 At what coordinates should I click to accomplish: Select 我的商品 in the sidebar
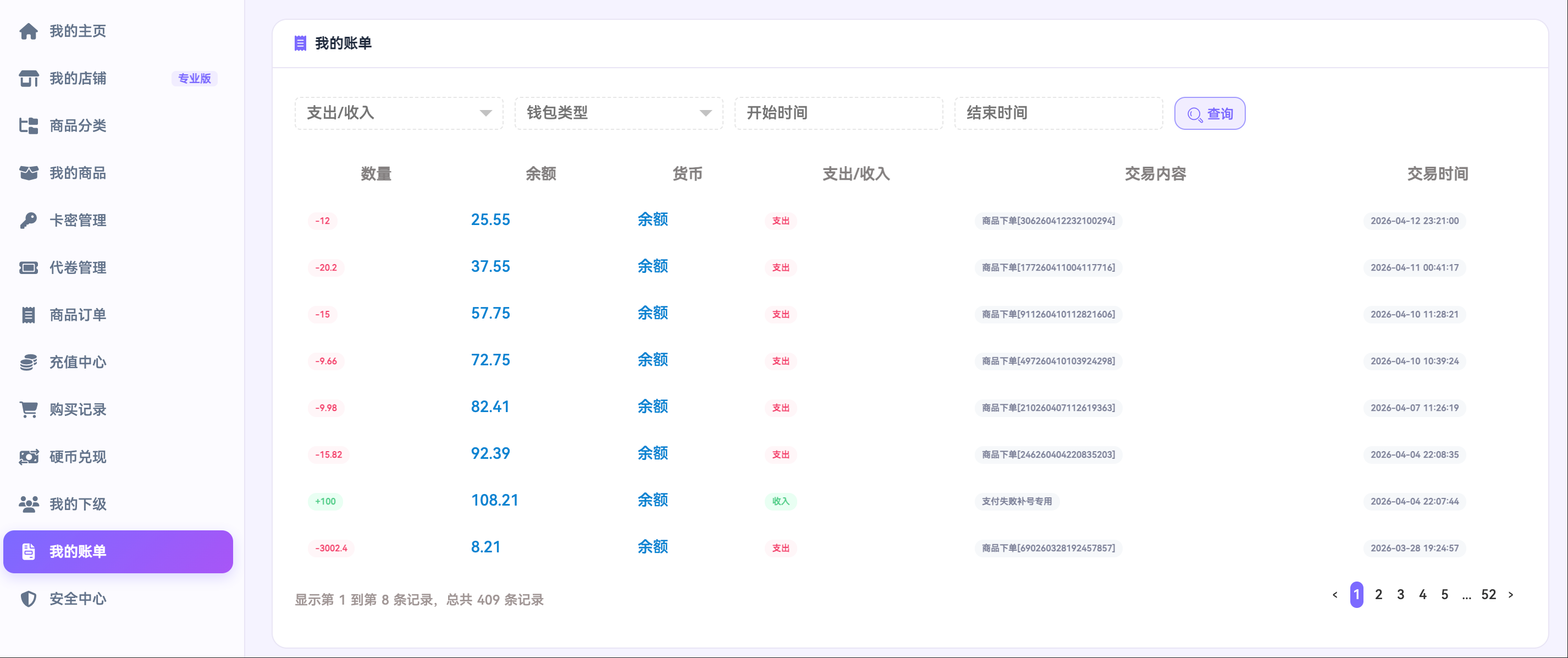coord(78,174)
